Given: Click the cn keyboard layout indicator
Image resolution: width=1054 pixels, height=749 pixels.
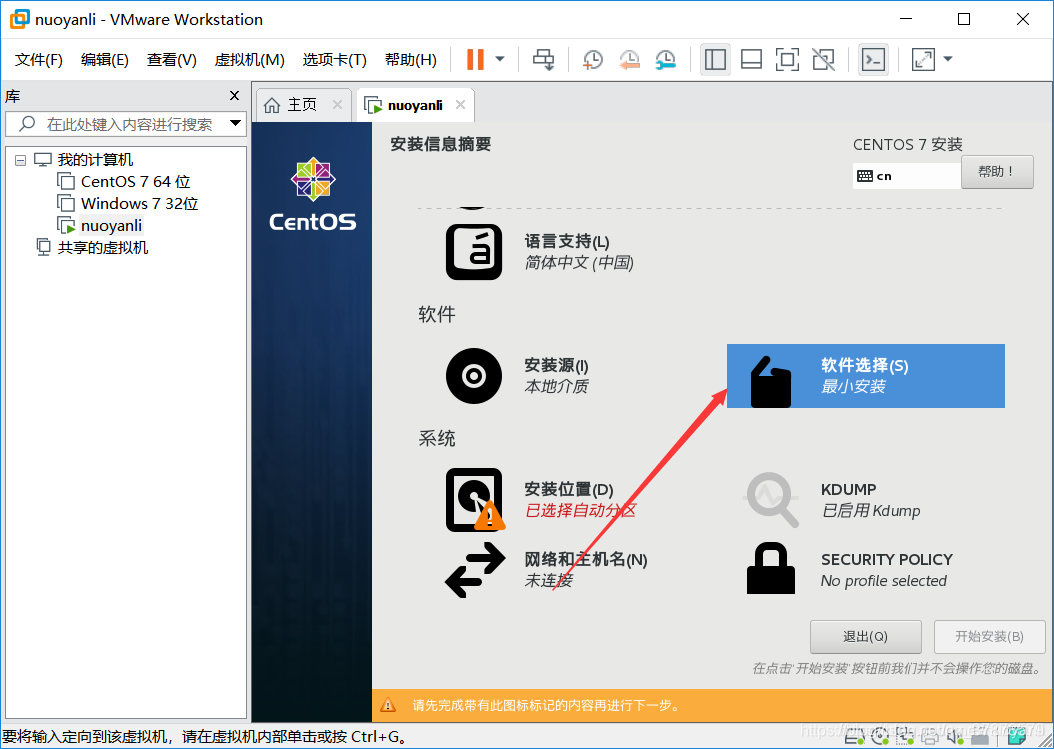Looking at the screenshot, I should point(906,176).
